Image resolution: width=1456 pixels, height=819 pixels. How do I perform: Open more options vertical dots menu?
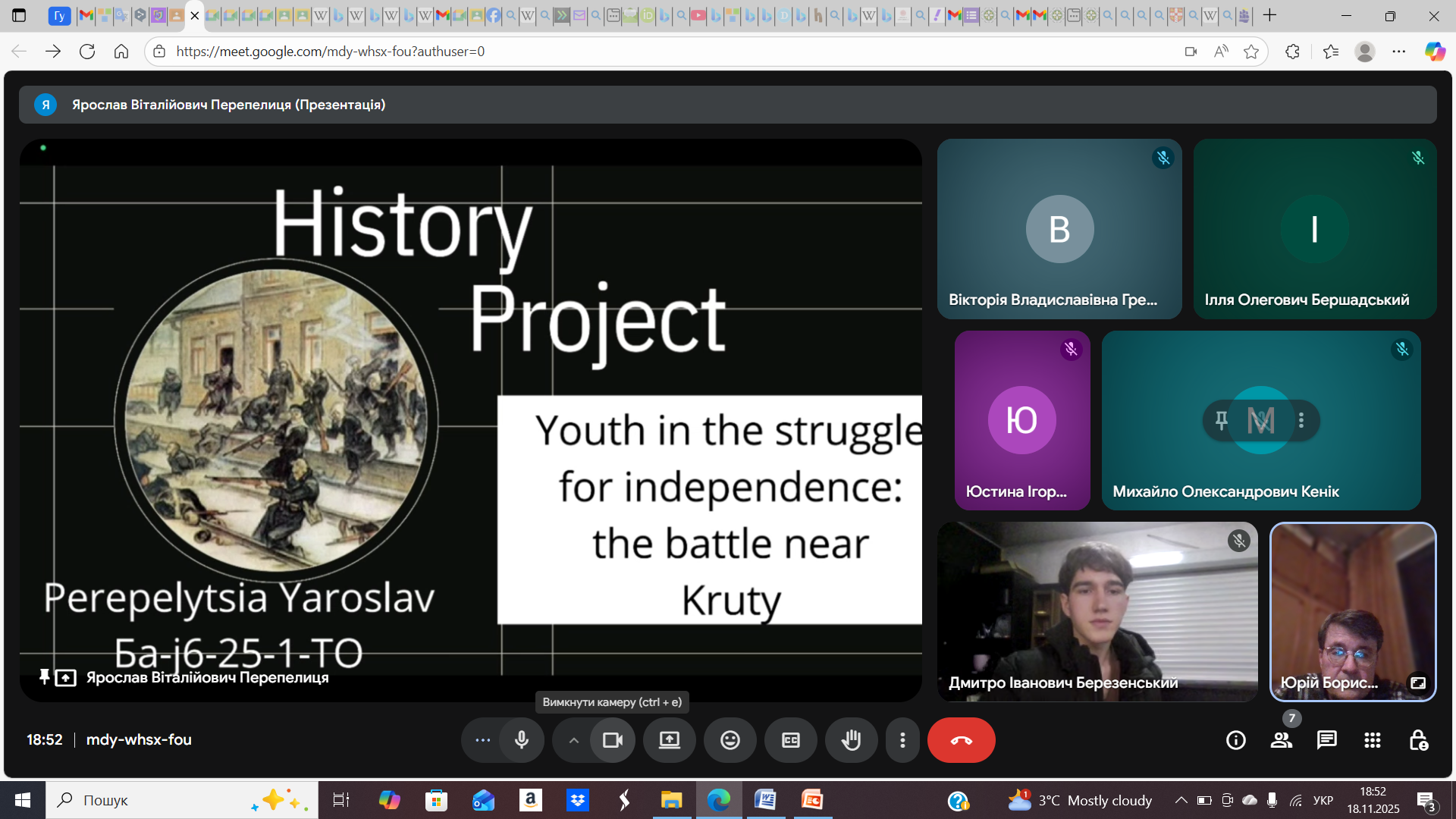[x=902, y=740]
